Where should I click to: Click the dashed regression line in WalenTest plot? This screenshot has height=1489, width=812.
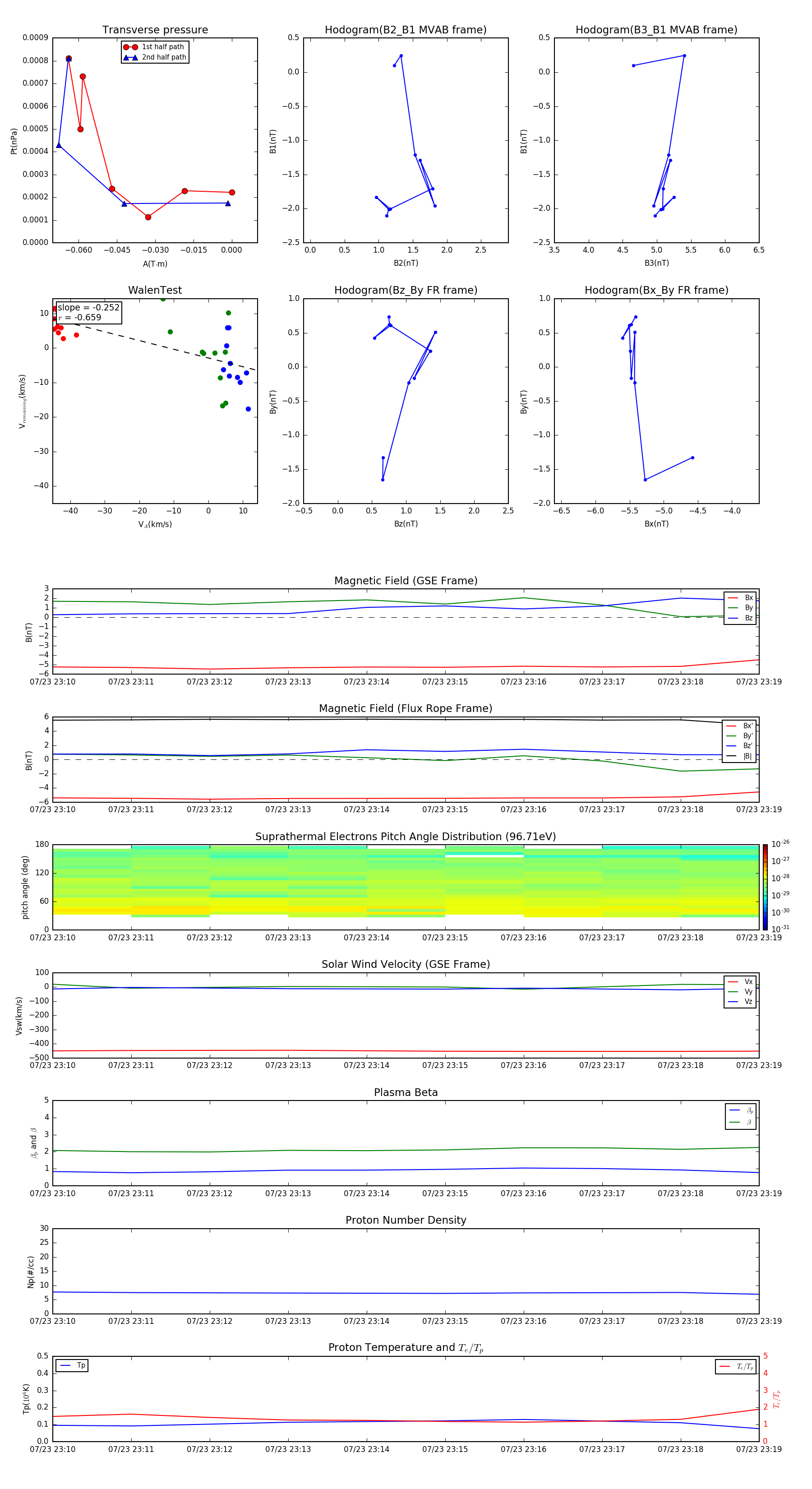(x=155, y=344)
